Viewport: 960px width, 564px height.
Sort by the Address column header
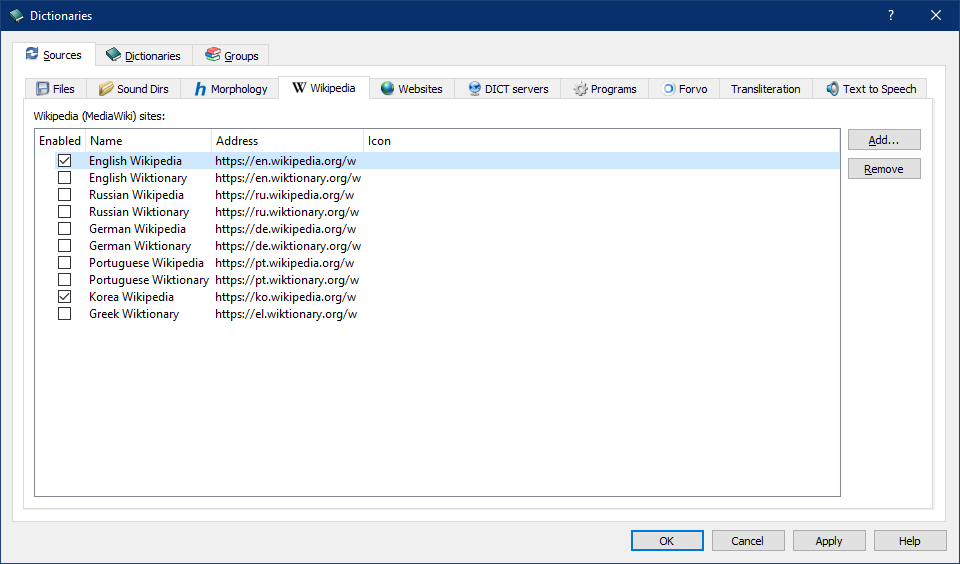pyautogui.click(x=287, y=141)
